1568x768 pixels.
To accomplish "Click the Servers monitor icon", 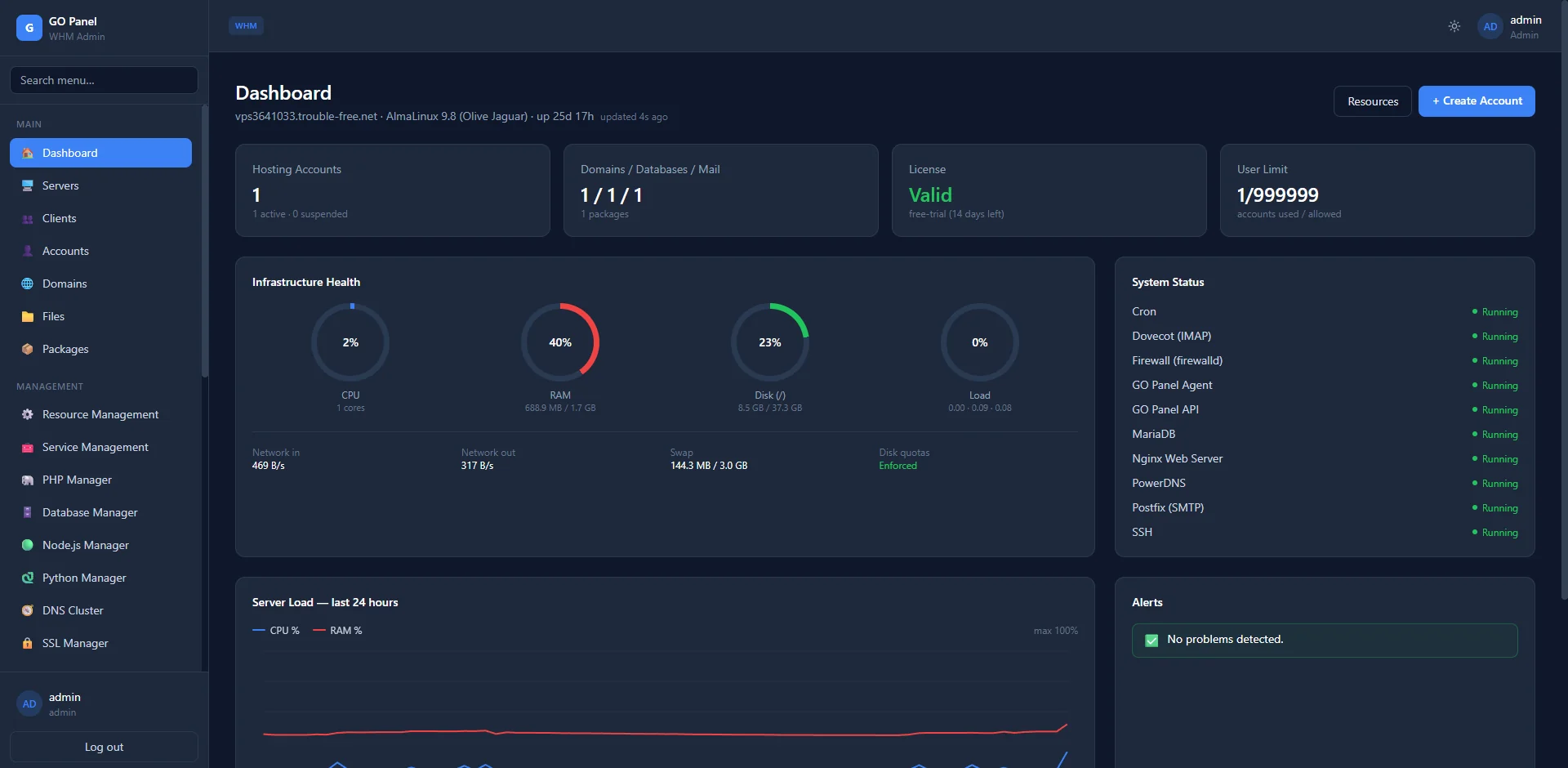I will click(28, 185).
